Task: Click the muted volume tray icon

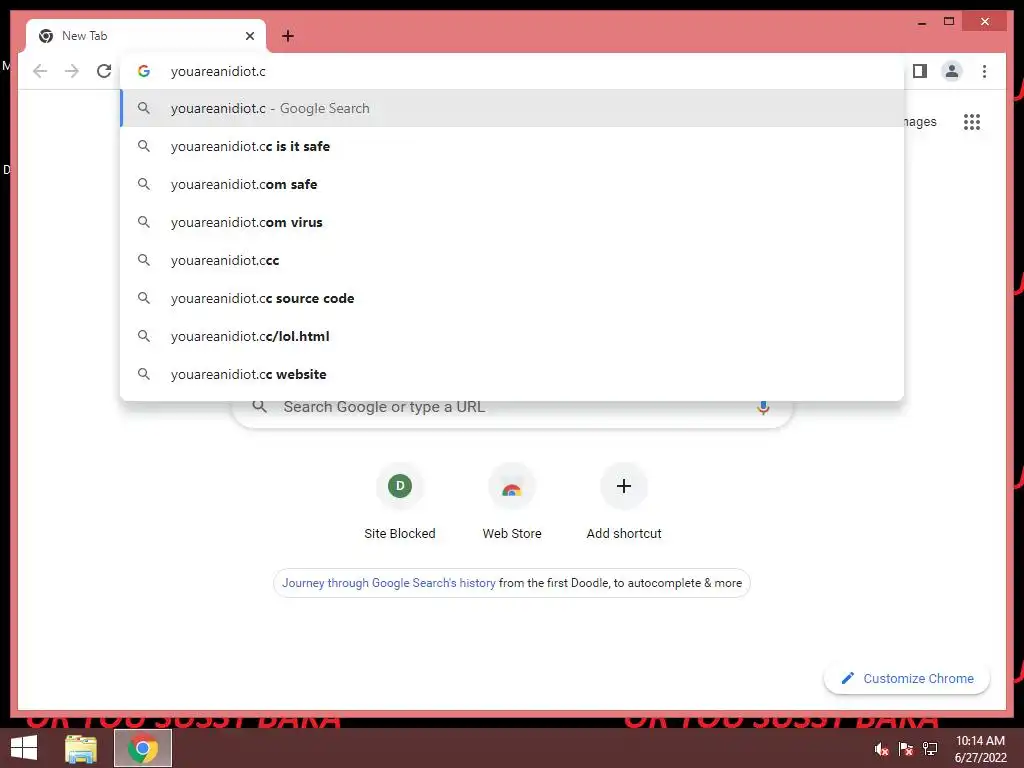Action: tap(881, 749)
